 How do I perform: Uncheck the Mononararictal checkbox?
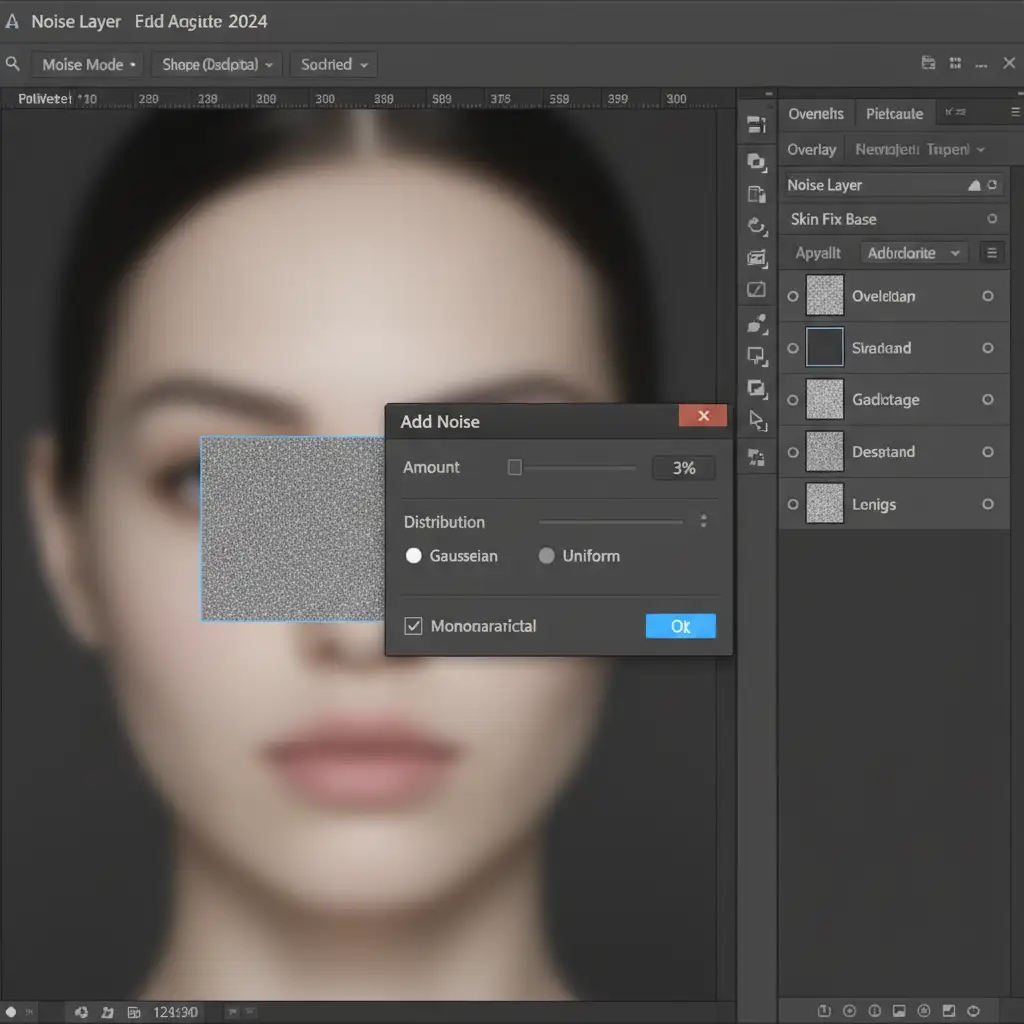[x=413, y=626]
